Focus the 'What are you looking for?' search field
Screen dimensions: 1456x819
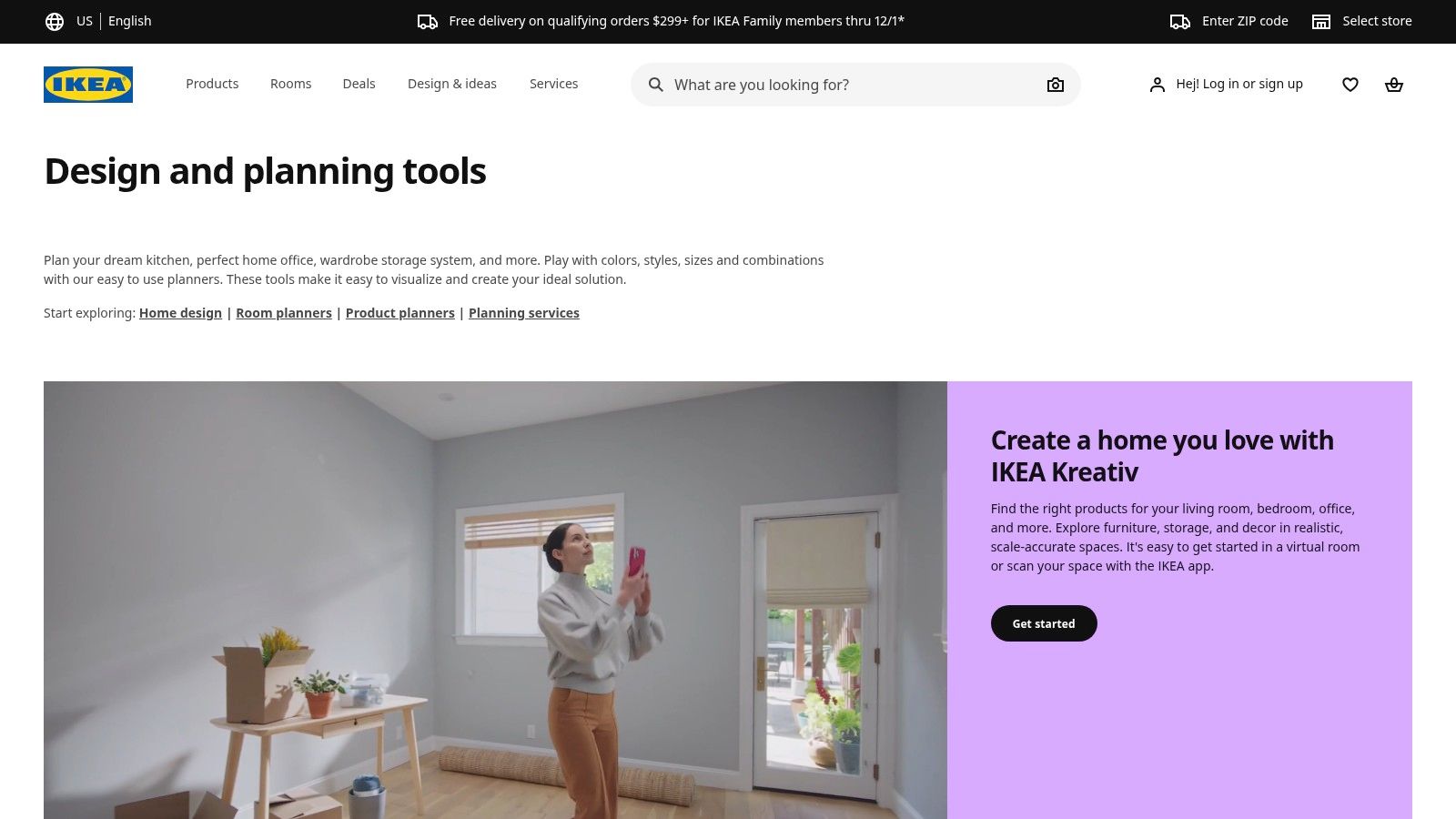click(855, 85)
